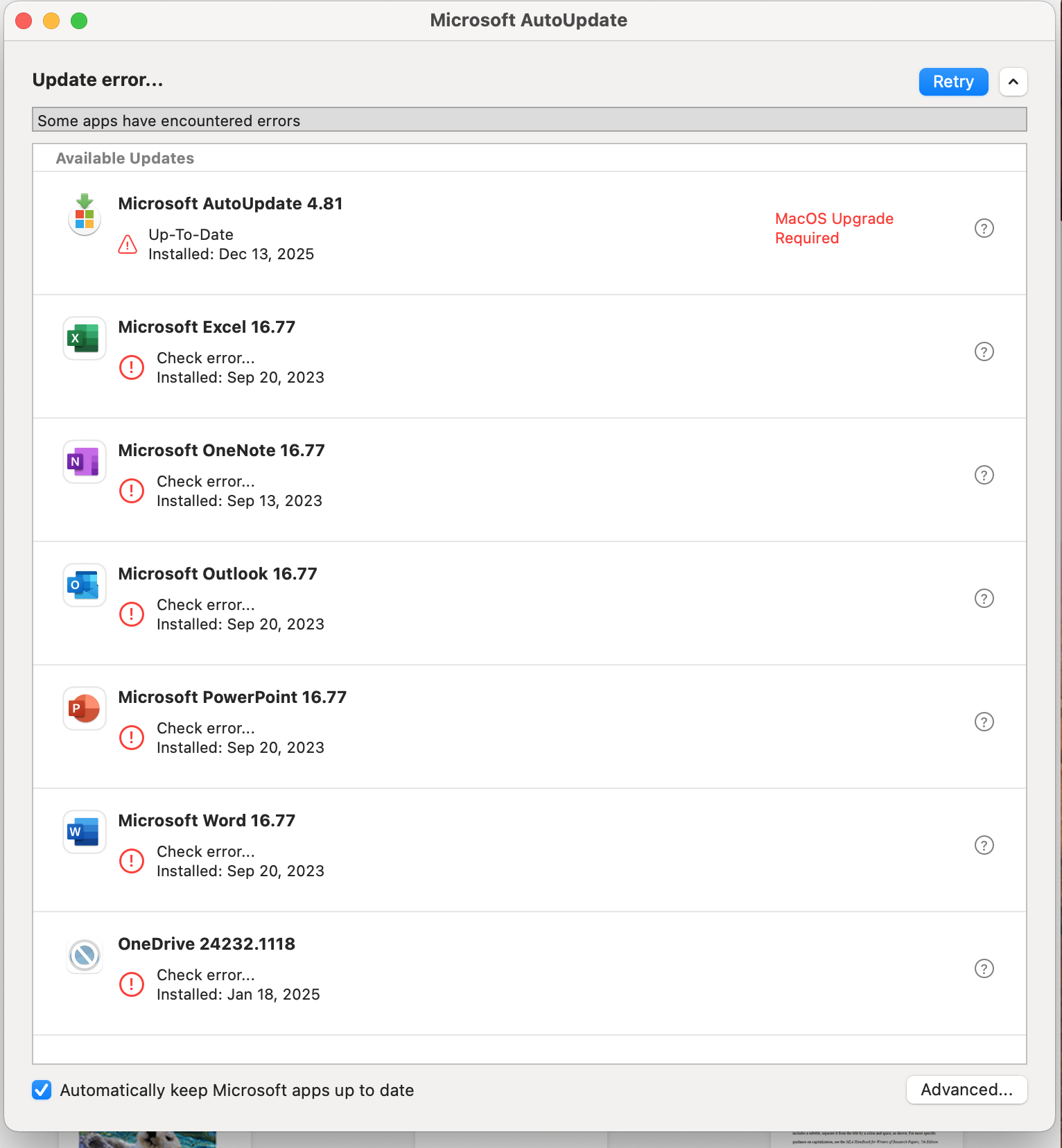Open the Advanced... settings
The width and height of the screenshot is (1062, 1148).
point(966,1090)
